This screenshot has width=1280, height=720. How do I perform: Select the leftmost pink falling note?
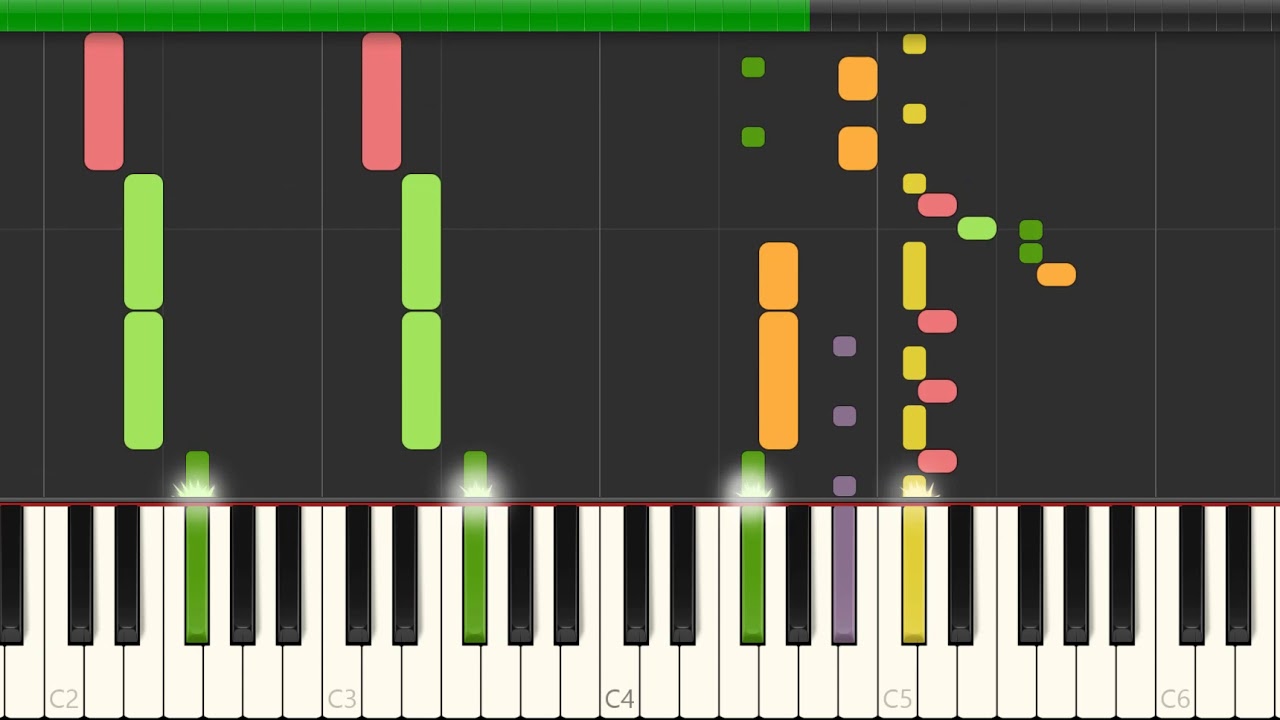click(104, 101)
